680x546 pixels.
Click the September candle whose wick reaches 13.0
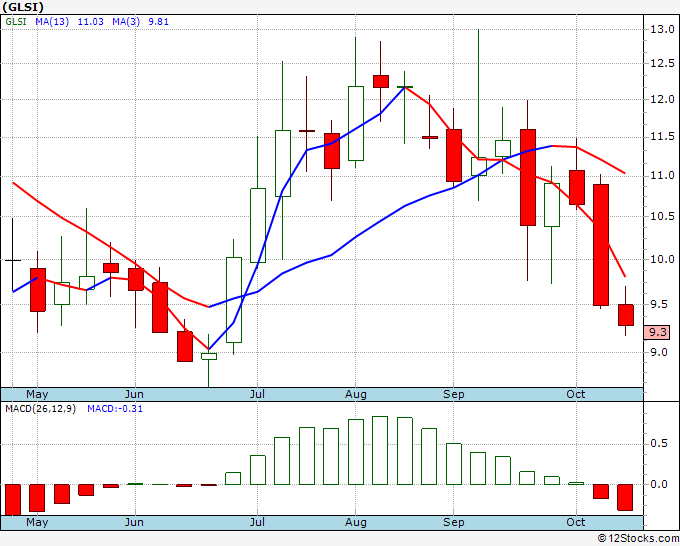[x=479, y=166]
